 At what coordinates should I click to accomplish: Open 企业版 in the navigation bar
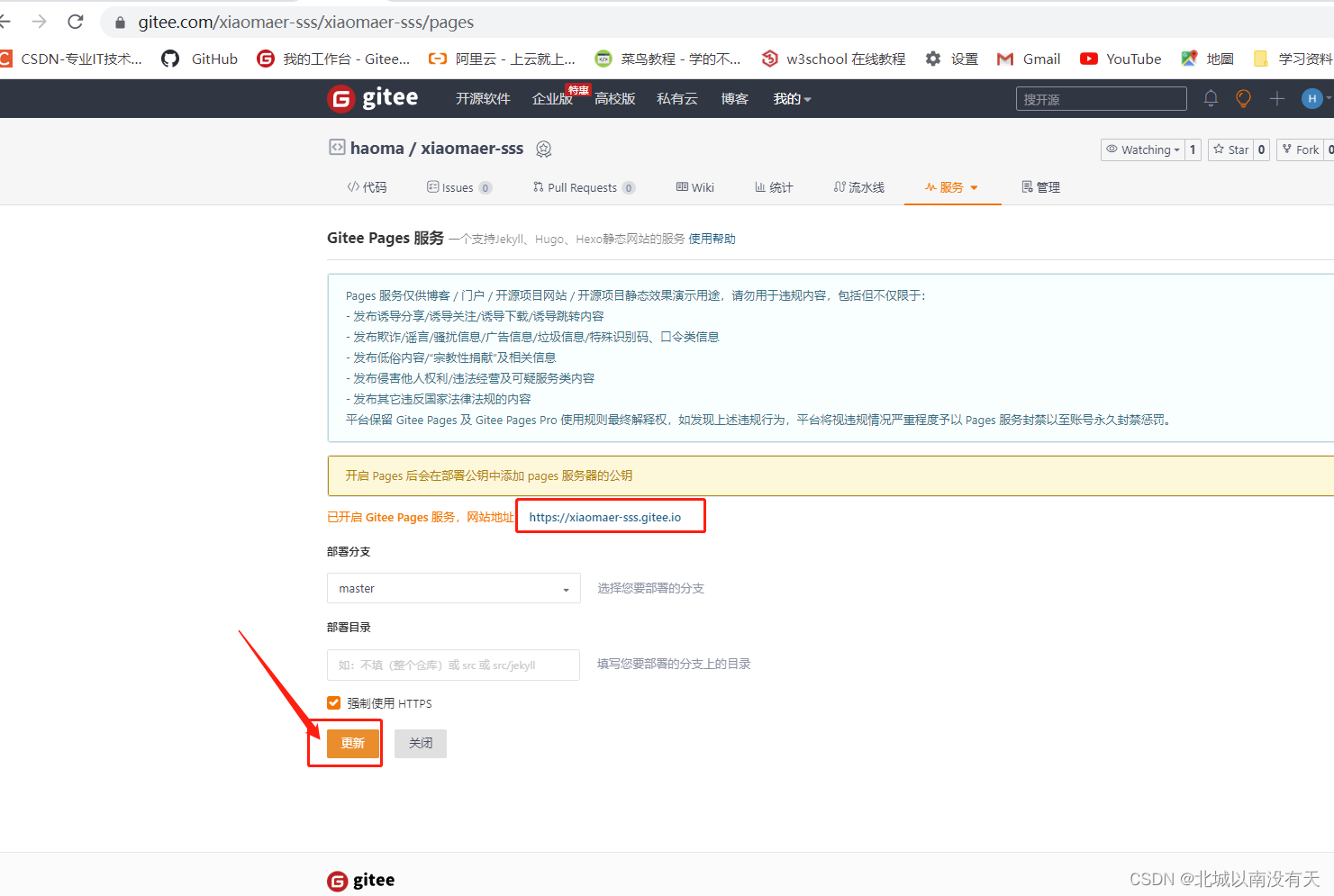coord(552,99)
